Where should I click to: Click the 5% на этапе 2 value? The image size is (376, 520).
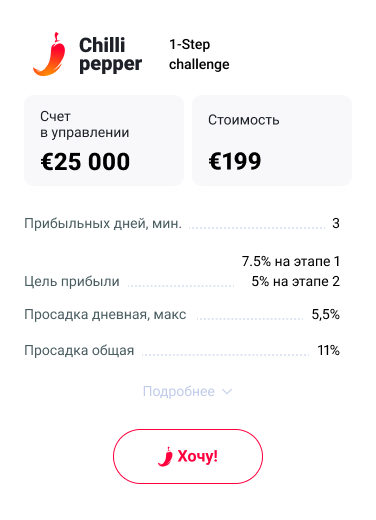click(296, 281)
